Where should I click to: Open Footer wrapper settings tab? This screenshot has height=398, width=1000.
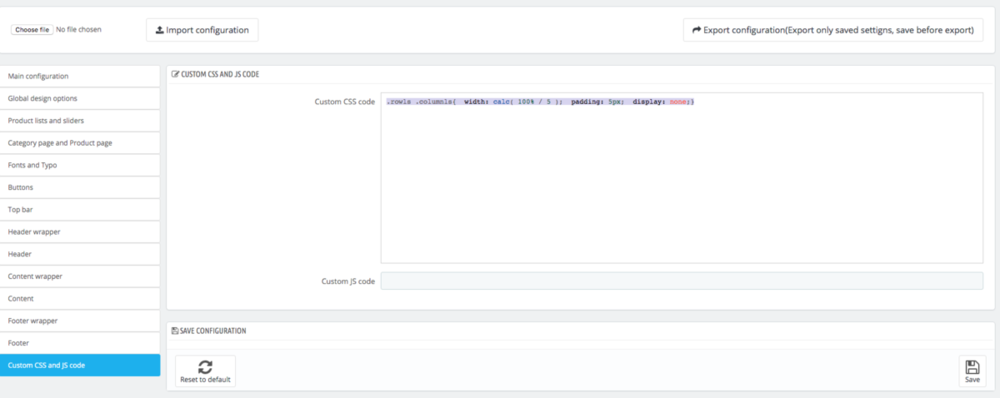coord(80,321)
